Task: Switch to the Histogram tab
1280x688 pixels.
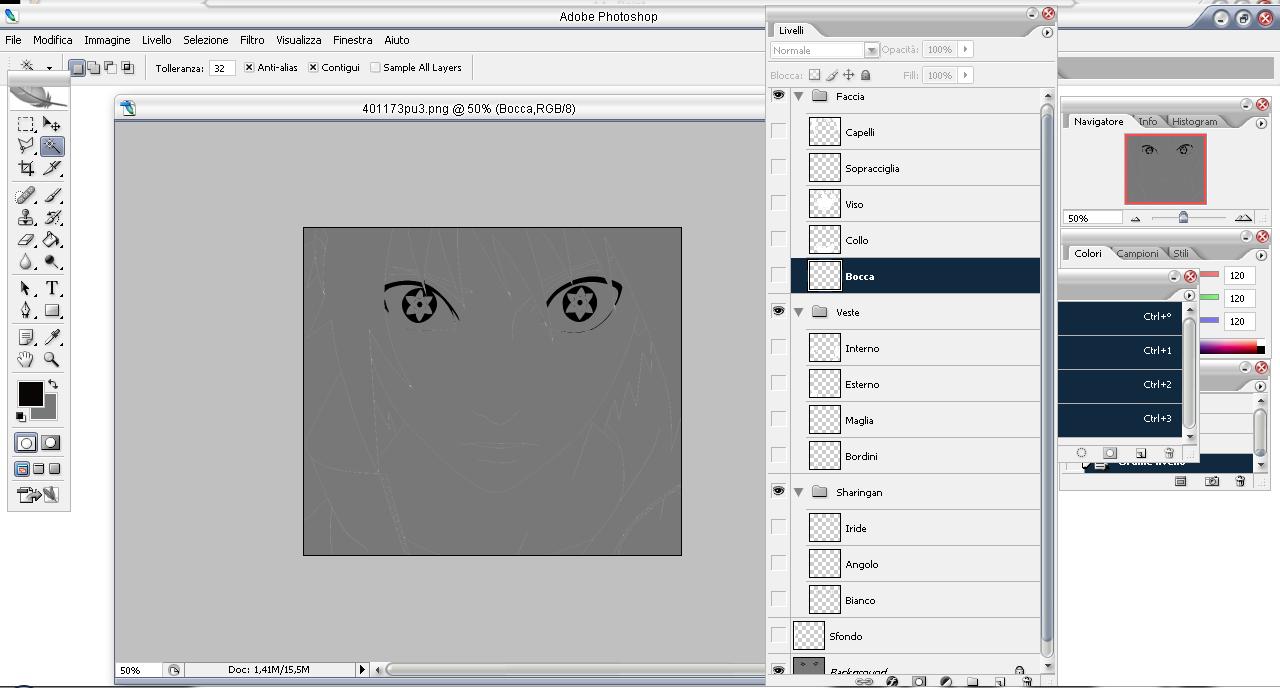Action: pos(1194,122)
